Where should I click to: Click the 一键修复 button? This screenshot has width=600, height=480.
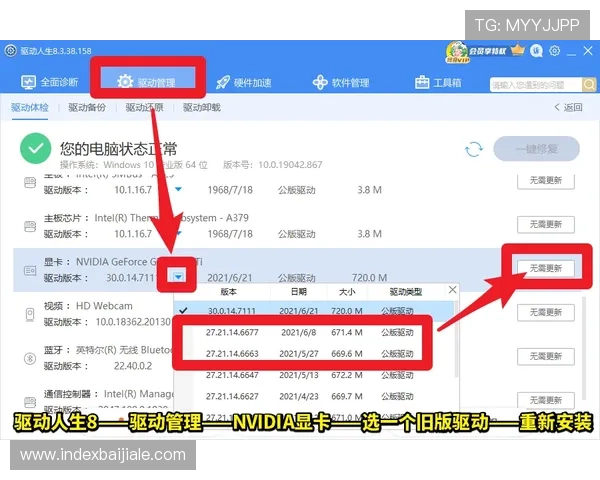(x=536, y=149)
